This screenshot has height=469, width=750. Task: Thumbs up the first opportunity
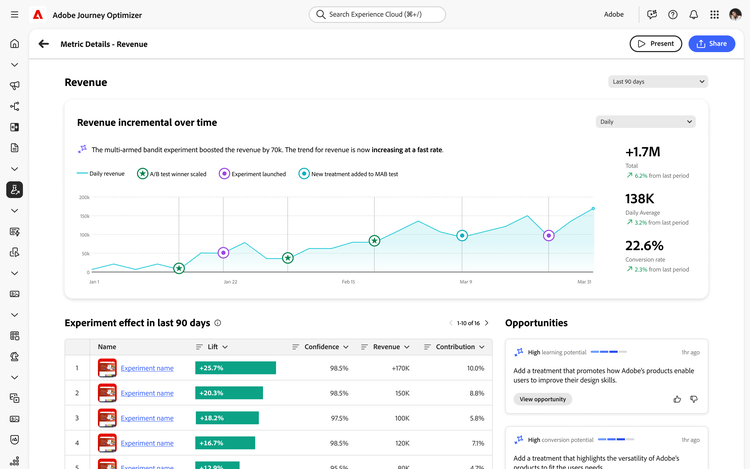tap(677, 399)
